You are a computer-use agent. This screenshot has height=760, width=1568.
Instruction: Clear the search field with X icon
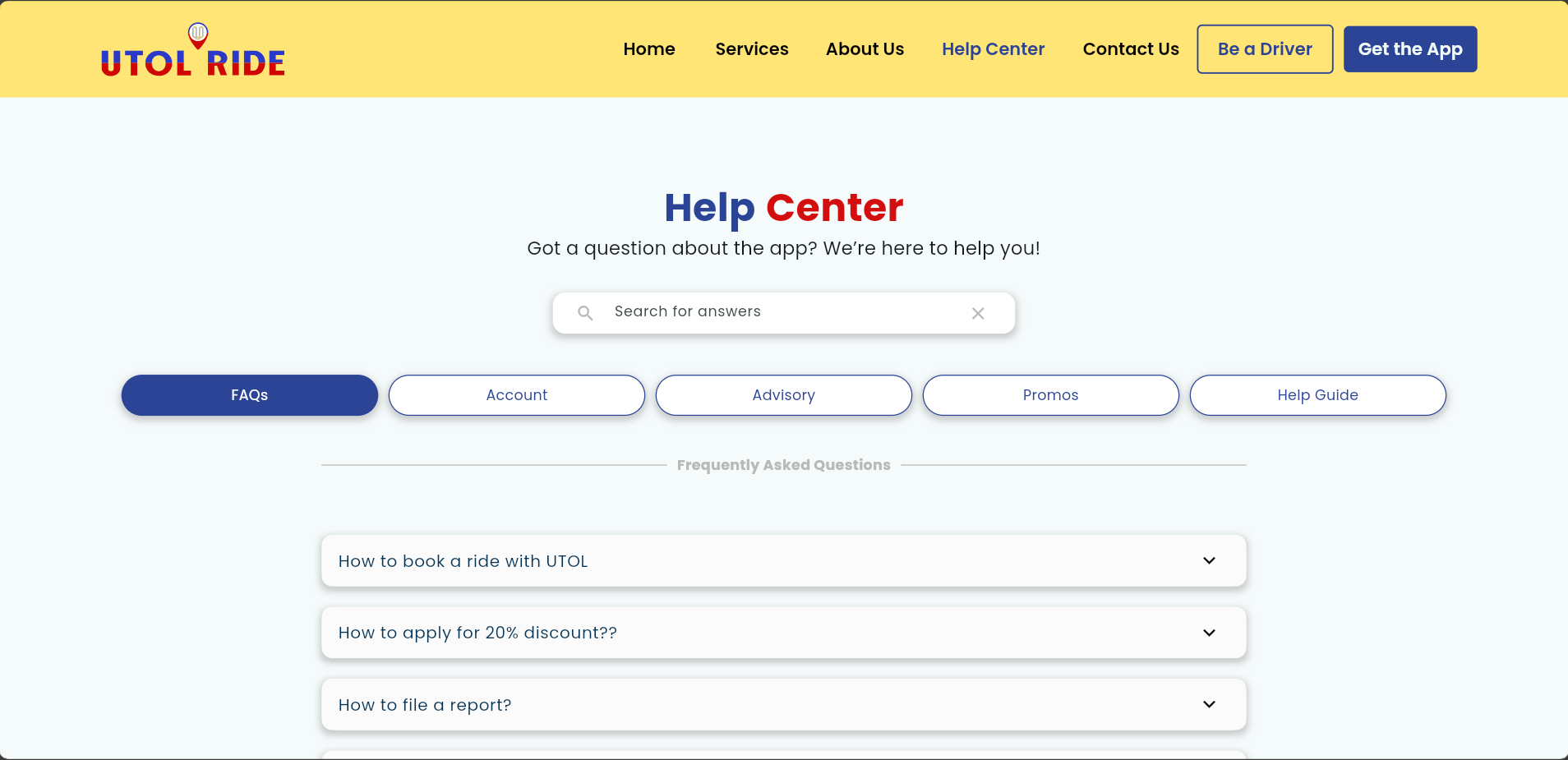click(978, 313)
